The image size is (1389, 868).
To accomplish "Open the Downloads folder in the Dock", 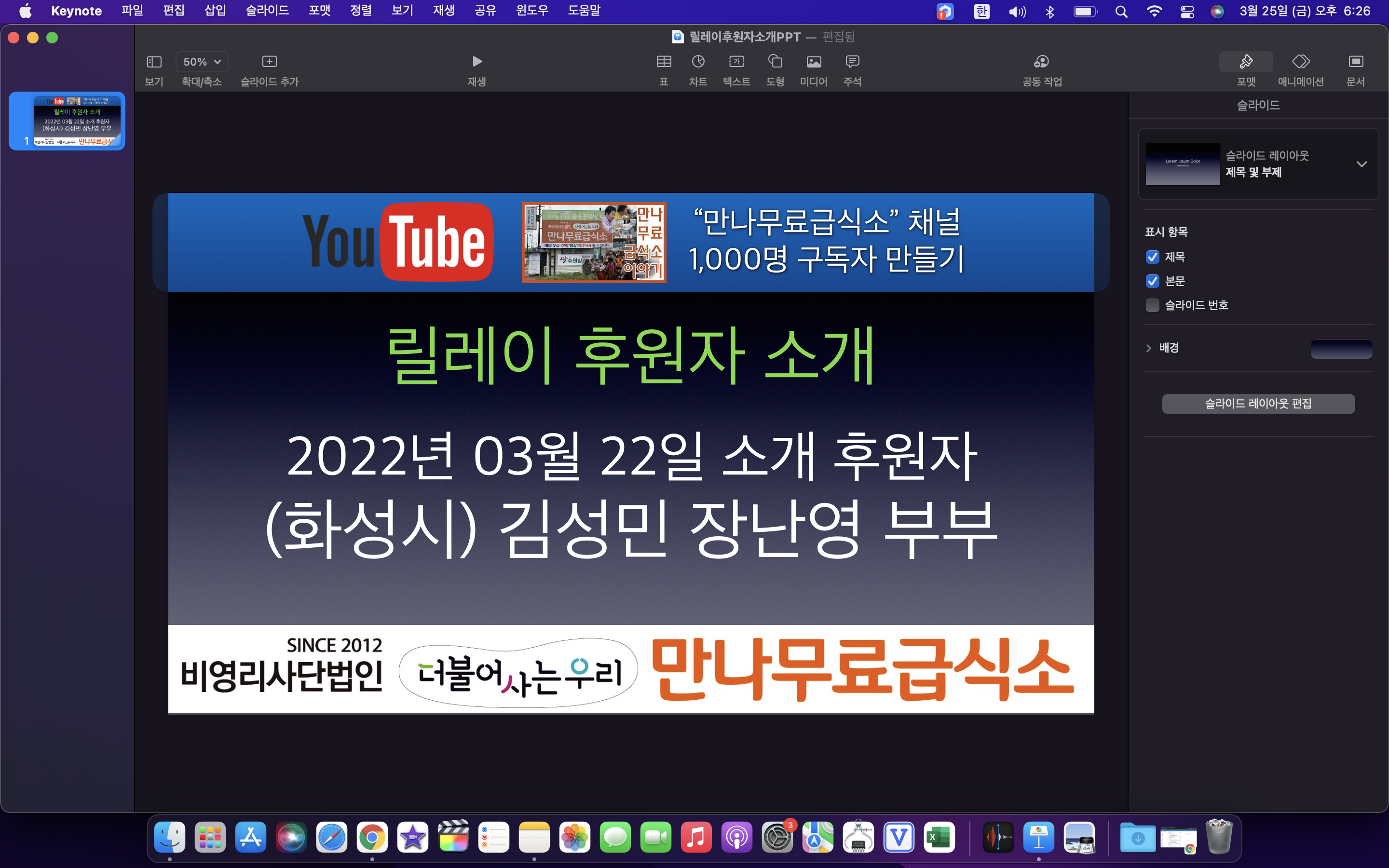I will (x=1138, y=838).
